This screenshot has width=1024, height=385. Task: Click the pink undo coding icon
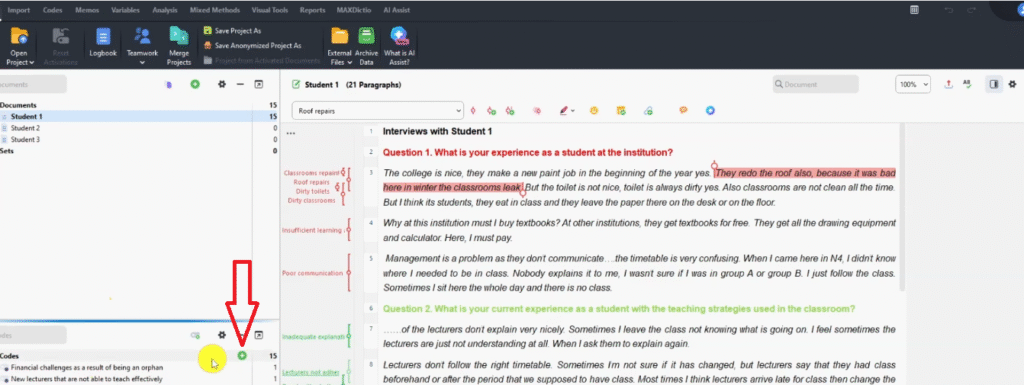[x=537, y=111]
